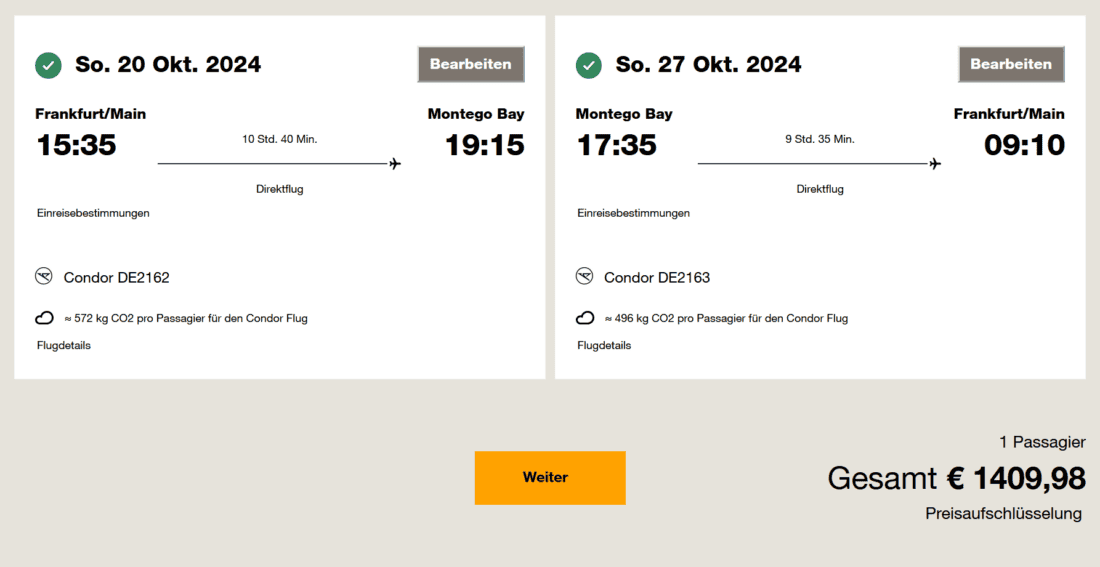This screenshot has height=567, width=1100.
Task: Edit the 20 Okt. outbound flight via Bearbeiten
Action: 471,64
